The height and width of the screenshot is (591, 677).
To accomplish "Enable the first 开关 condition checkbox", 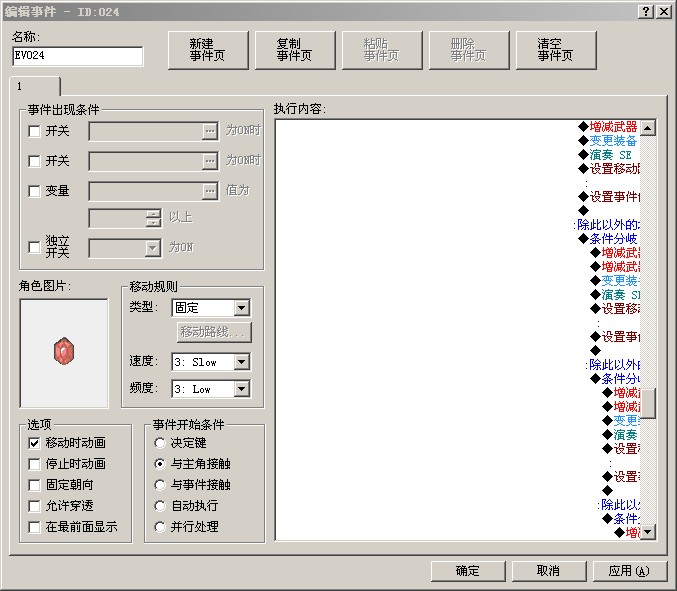I will tap(34, 131).
